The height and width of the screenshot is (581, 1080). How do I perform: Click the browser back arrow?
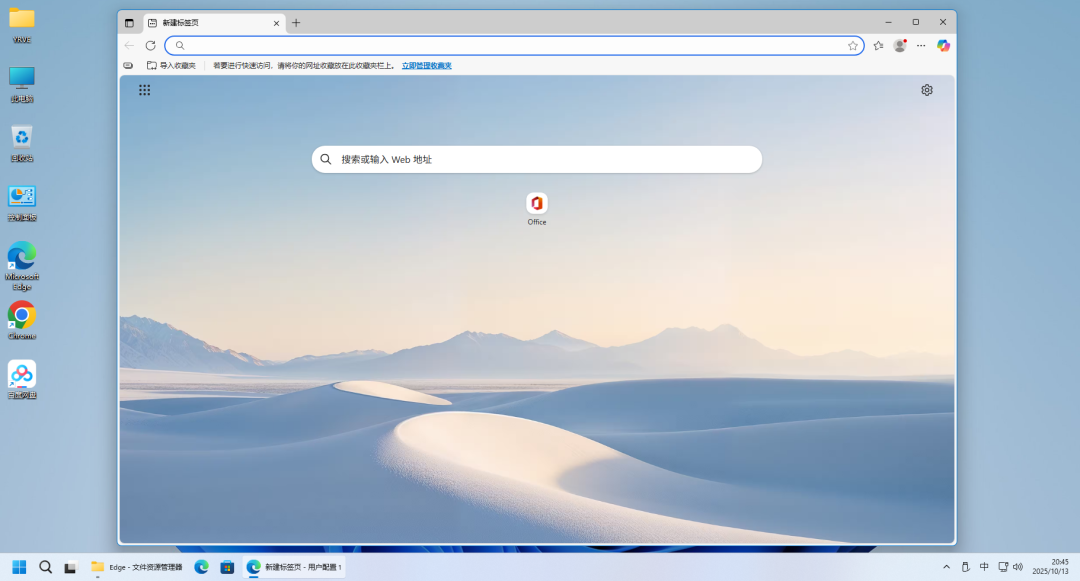(129, 45)
